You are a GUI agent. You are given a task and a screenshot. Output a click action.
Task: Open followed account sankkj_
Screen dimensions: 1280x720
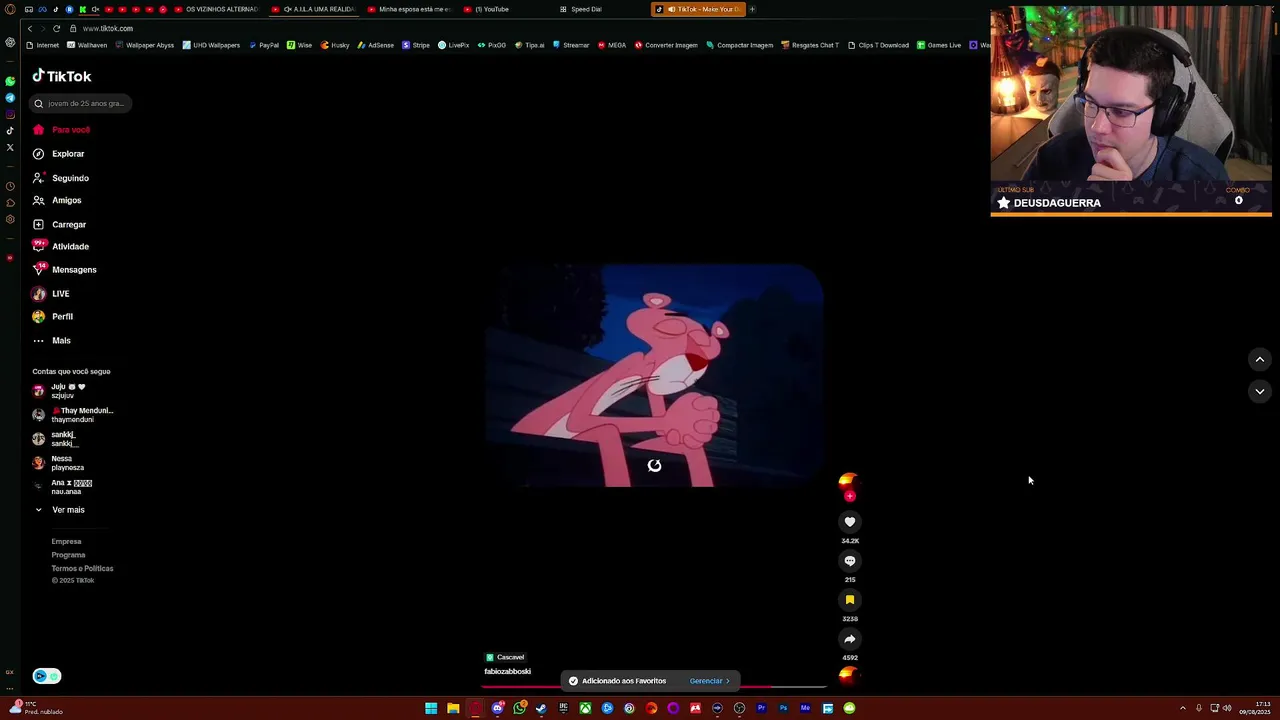(55, 439)
